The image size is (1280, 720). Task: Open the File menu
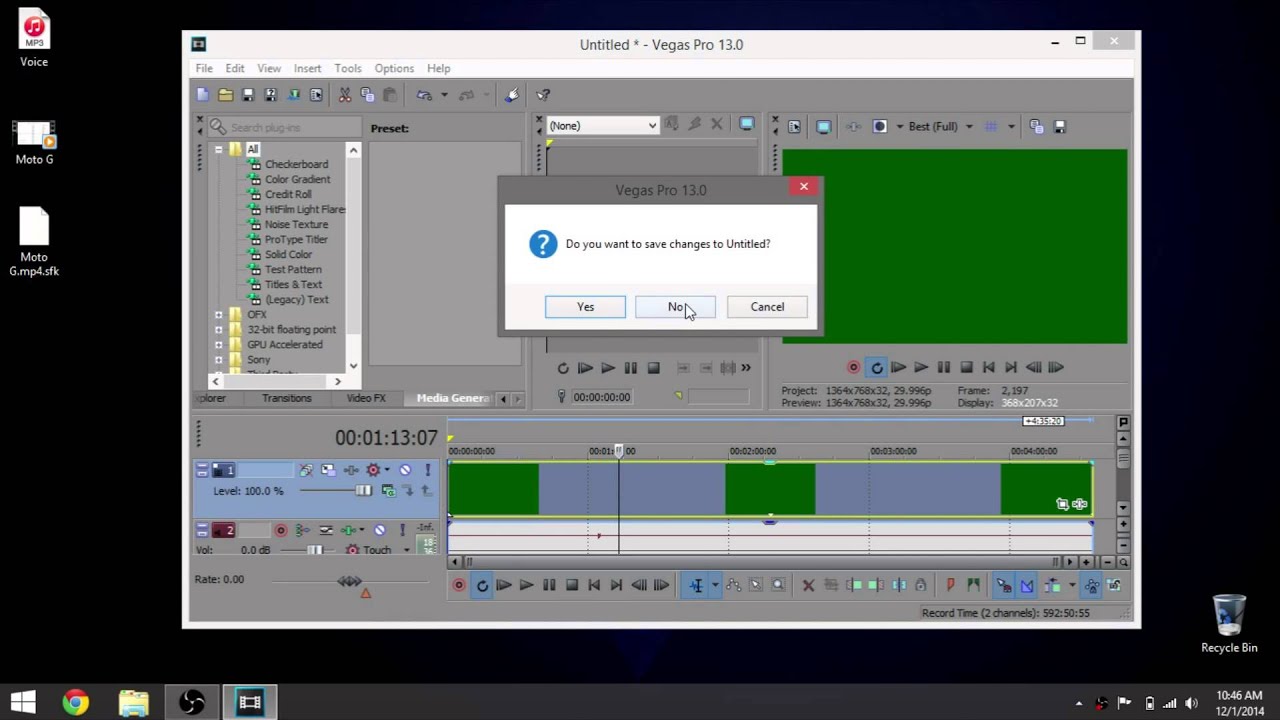(x=204, y=68)
